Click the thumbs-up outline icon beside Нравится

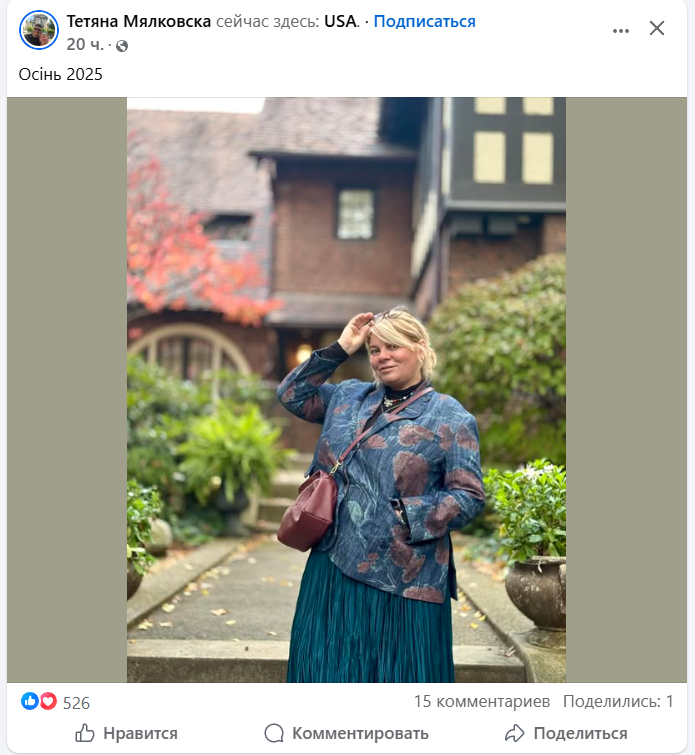(x=86, y=733)
